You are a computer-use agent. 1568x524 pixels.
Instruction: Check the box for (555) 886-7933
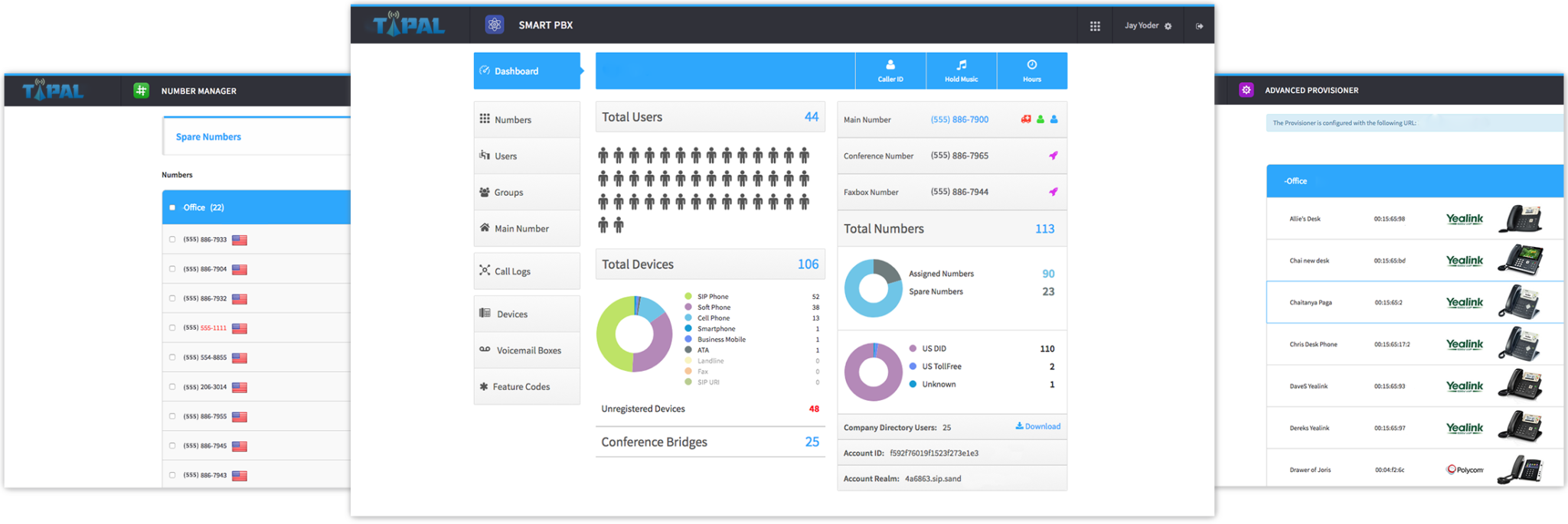click(172, 239)
